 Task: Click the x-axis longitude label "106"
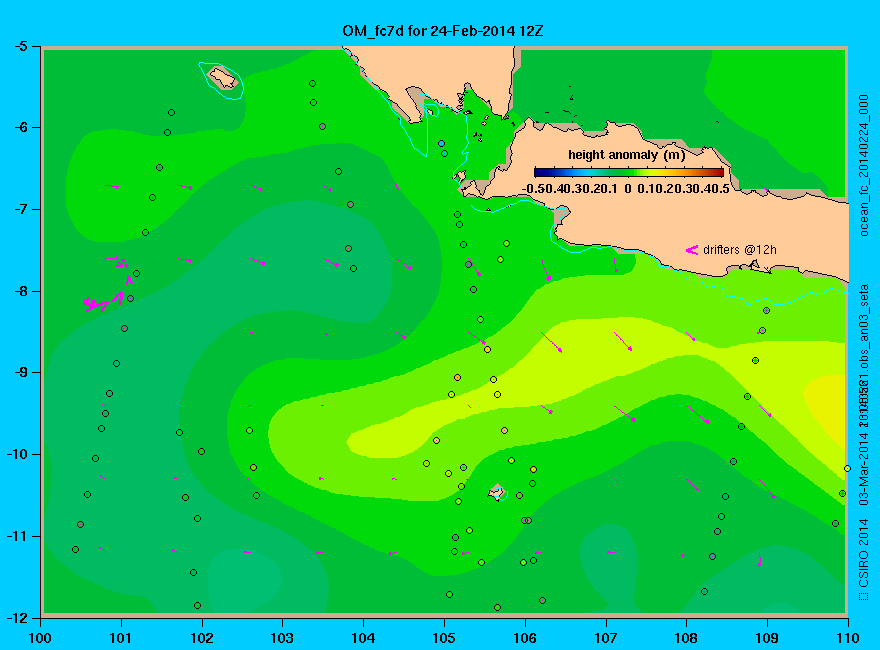(x=525, y=638)
